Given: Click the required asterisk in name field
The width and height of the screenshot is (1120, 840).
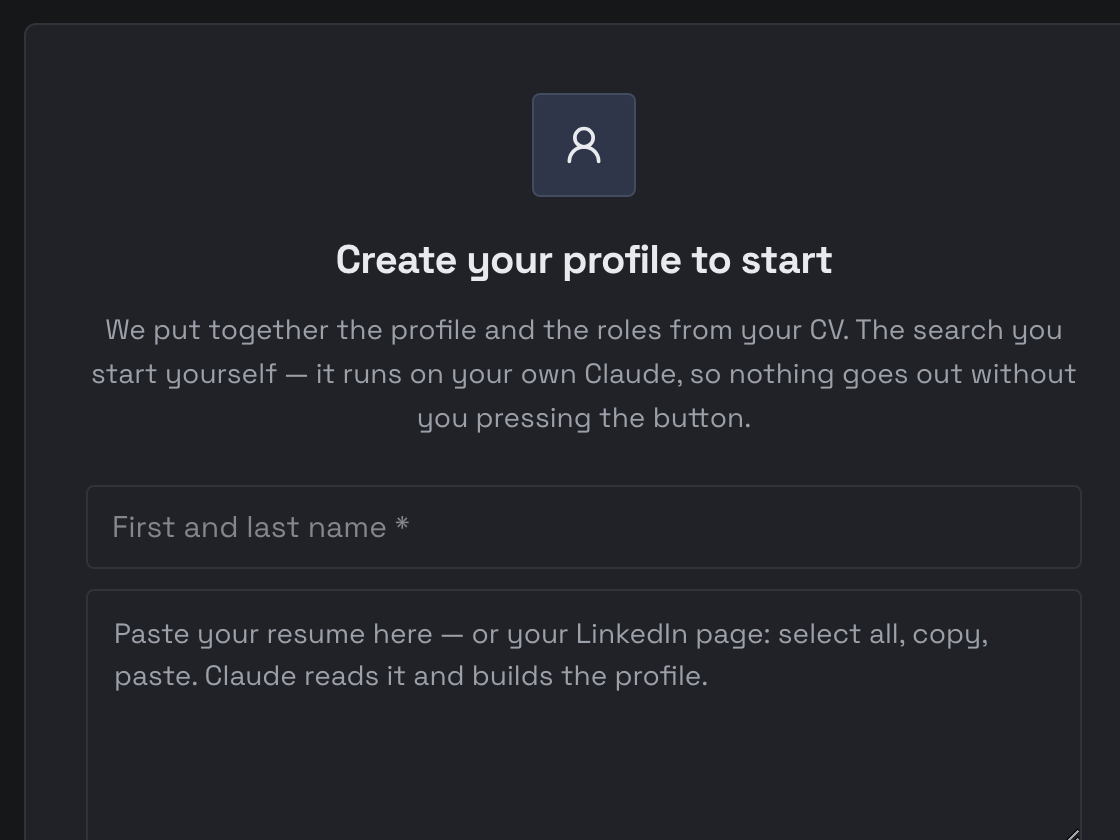Looking at the screenshot, I should (x=401, y=525).
